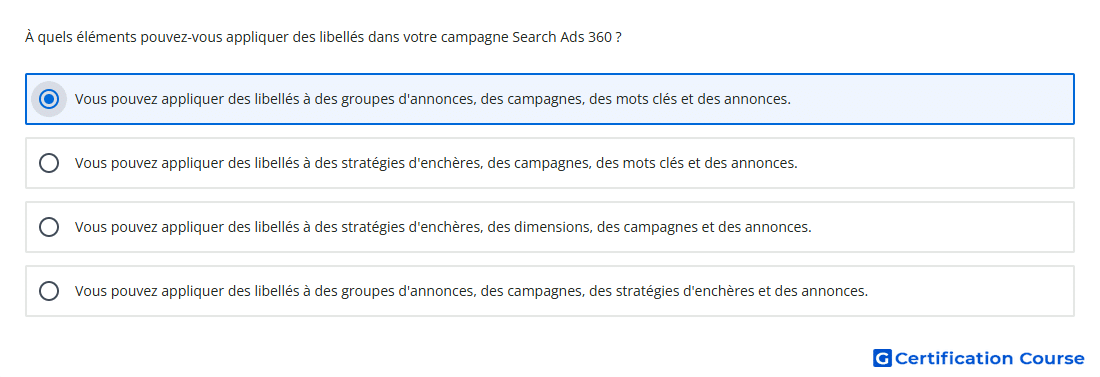This screenshot has height=377, width=1100.
Task: Click the second answer's sentence about stratégies d'enchères
Action: tap(436, 164)
